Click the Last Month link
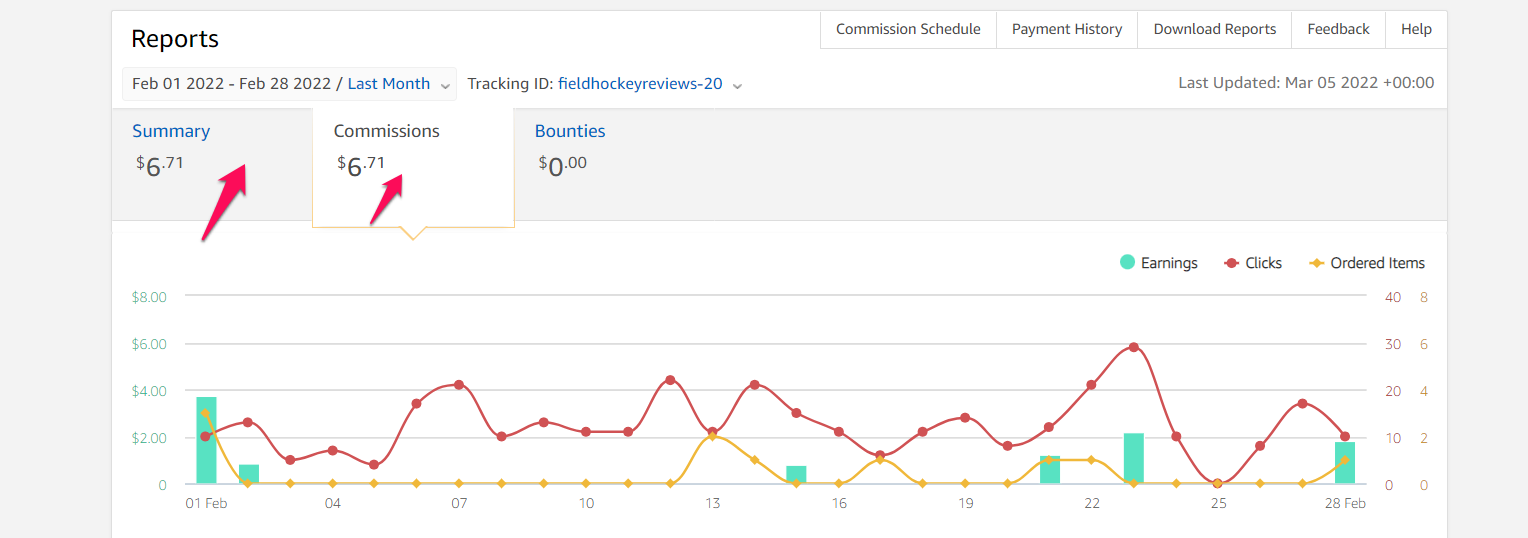 [389, 84]
